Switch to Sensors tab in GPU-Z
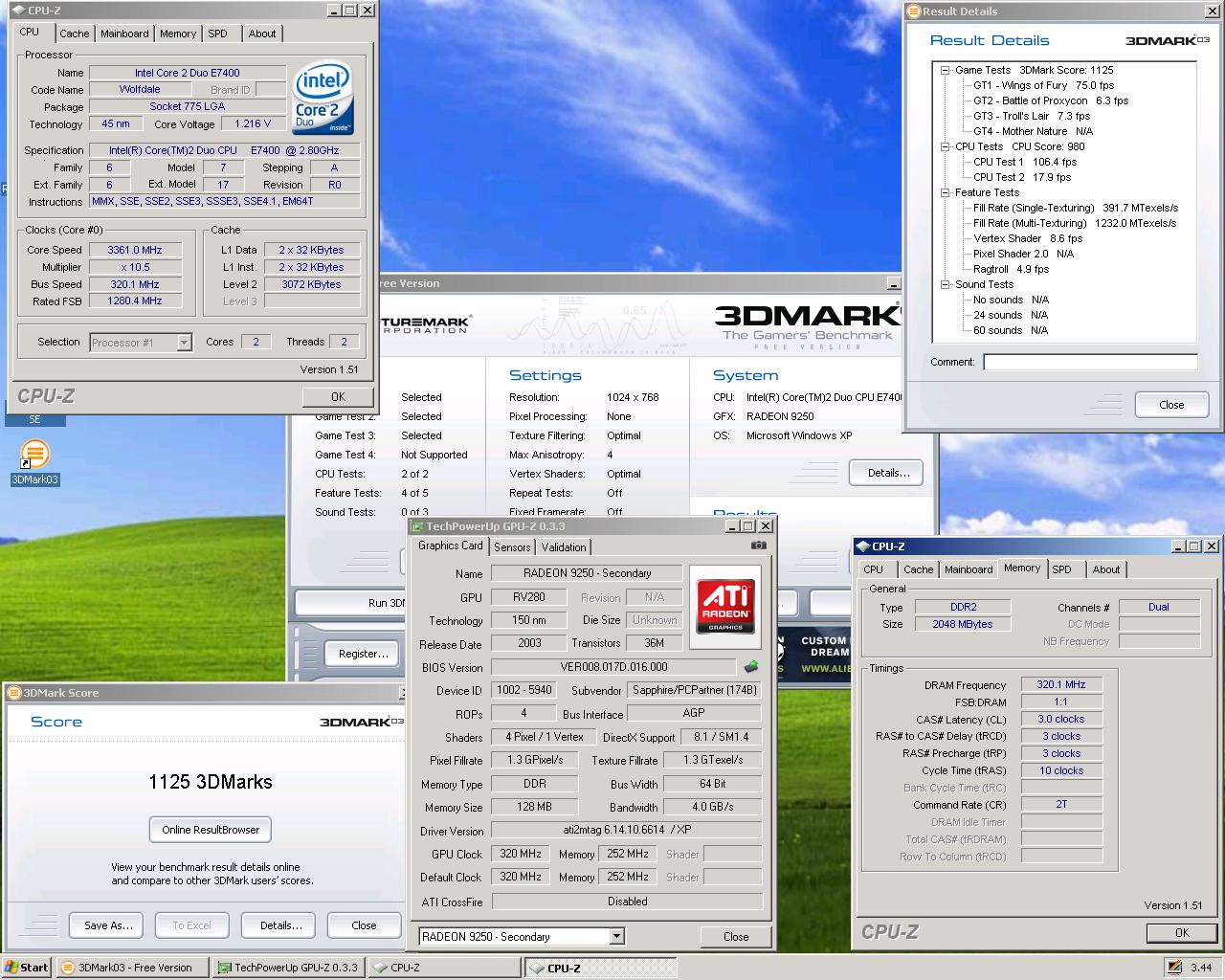Image resolution: width=1225 pixels, height=980 pixels. pyautogui.click(x=512, y=547)
